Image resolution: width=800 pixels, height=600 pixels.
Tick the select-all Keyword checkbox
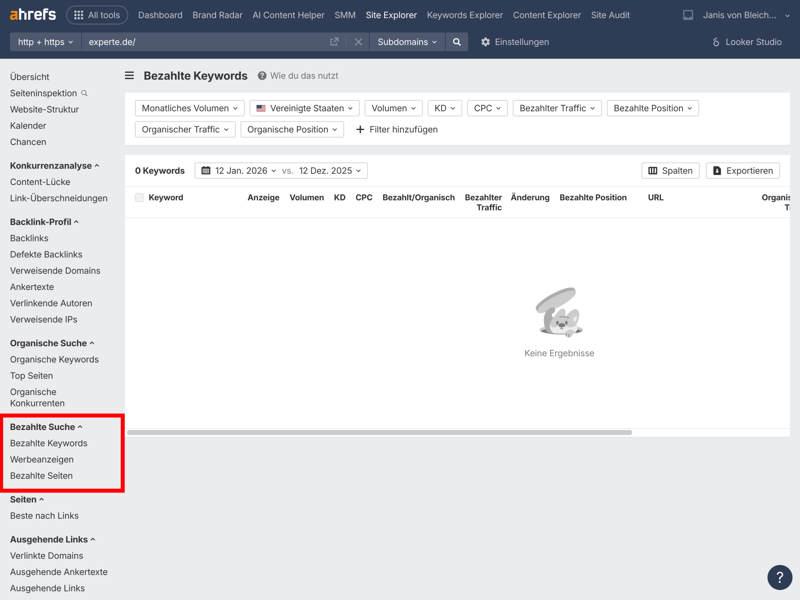[x=140, y=198]
